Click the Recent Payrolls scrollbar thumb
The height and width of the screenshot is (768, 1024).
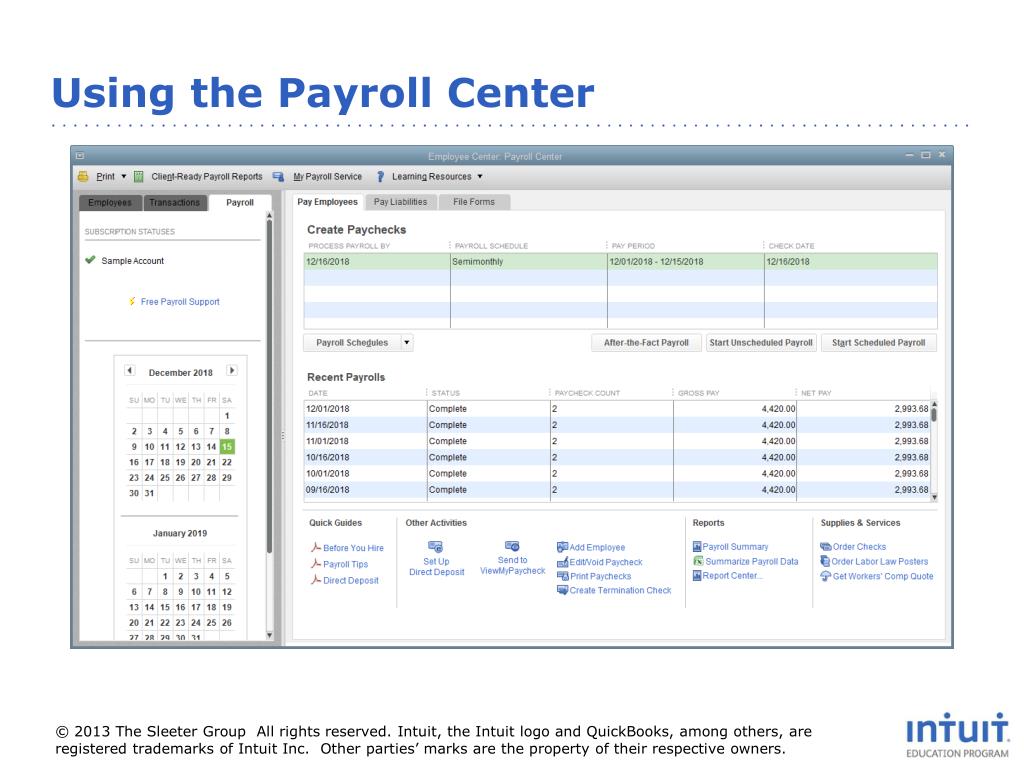pyautogui.click(x=934, y=414)
